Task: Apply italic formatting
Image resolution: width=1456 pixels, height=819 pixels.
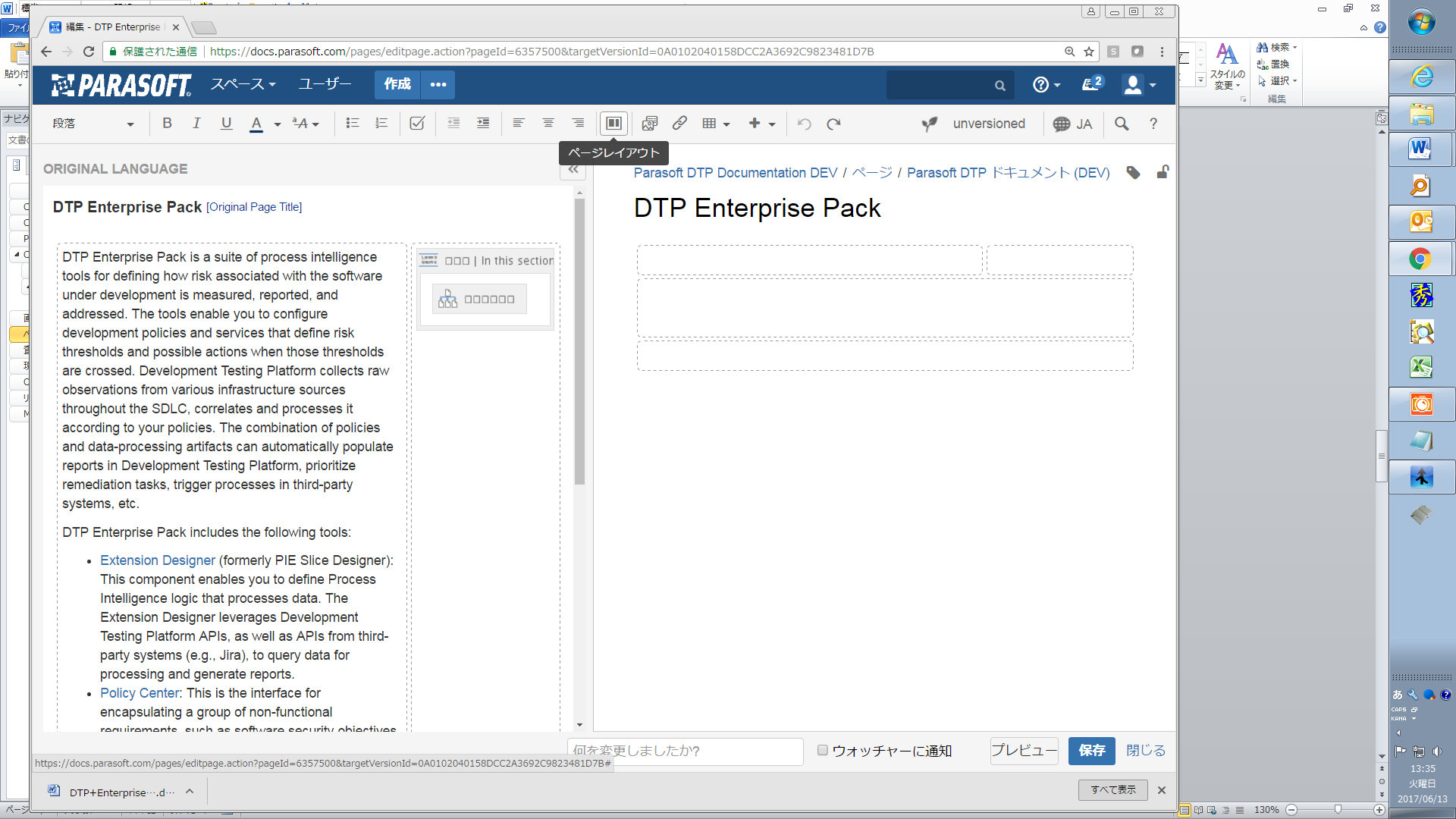Action: click(196, 124)
